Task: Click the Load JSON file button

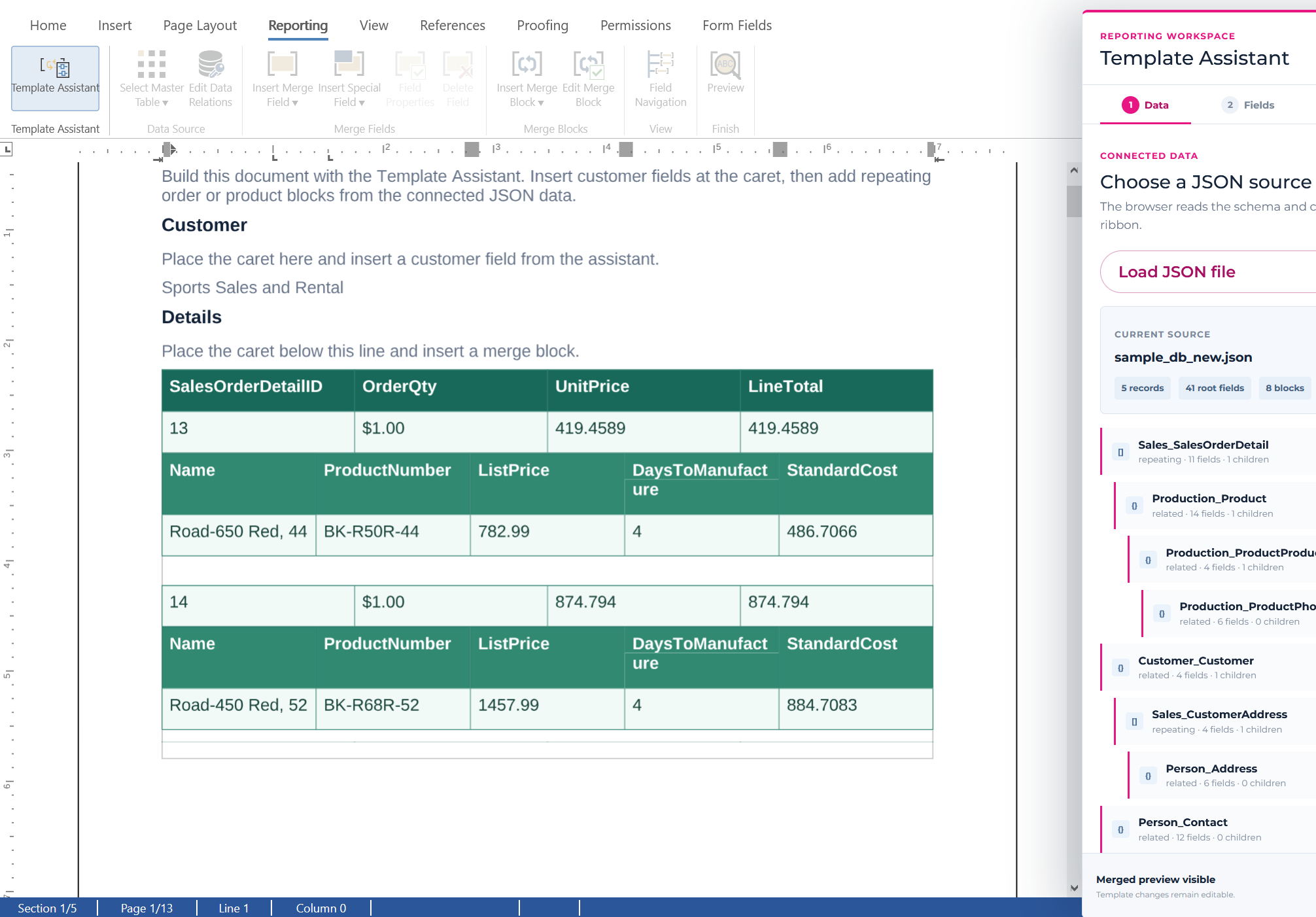Action: [1208, 272]
